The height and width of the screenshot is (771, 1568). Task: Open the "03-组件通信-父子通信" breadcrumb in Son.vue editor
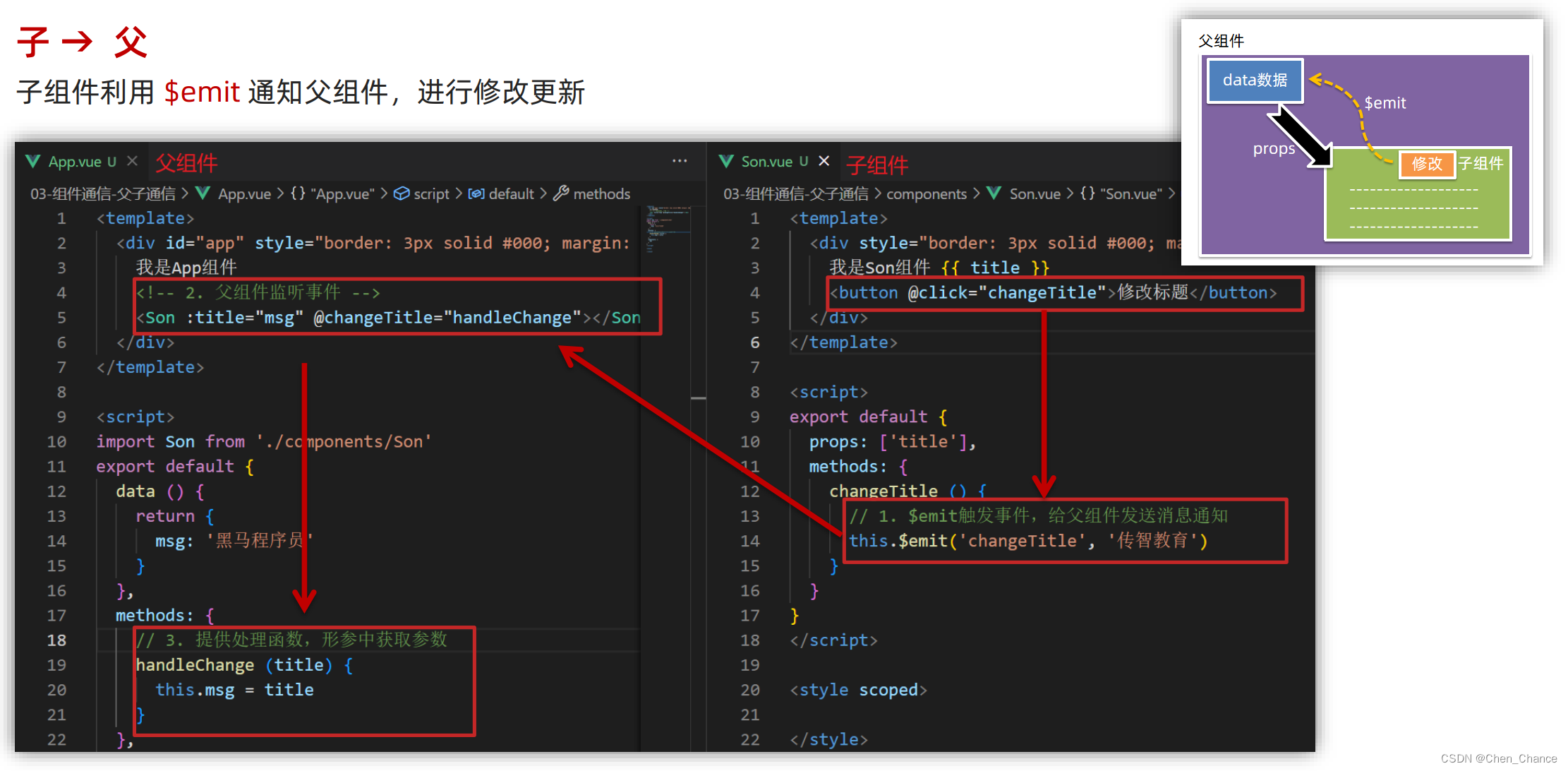tap(796, 193)
